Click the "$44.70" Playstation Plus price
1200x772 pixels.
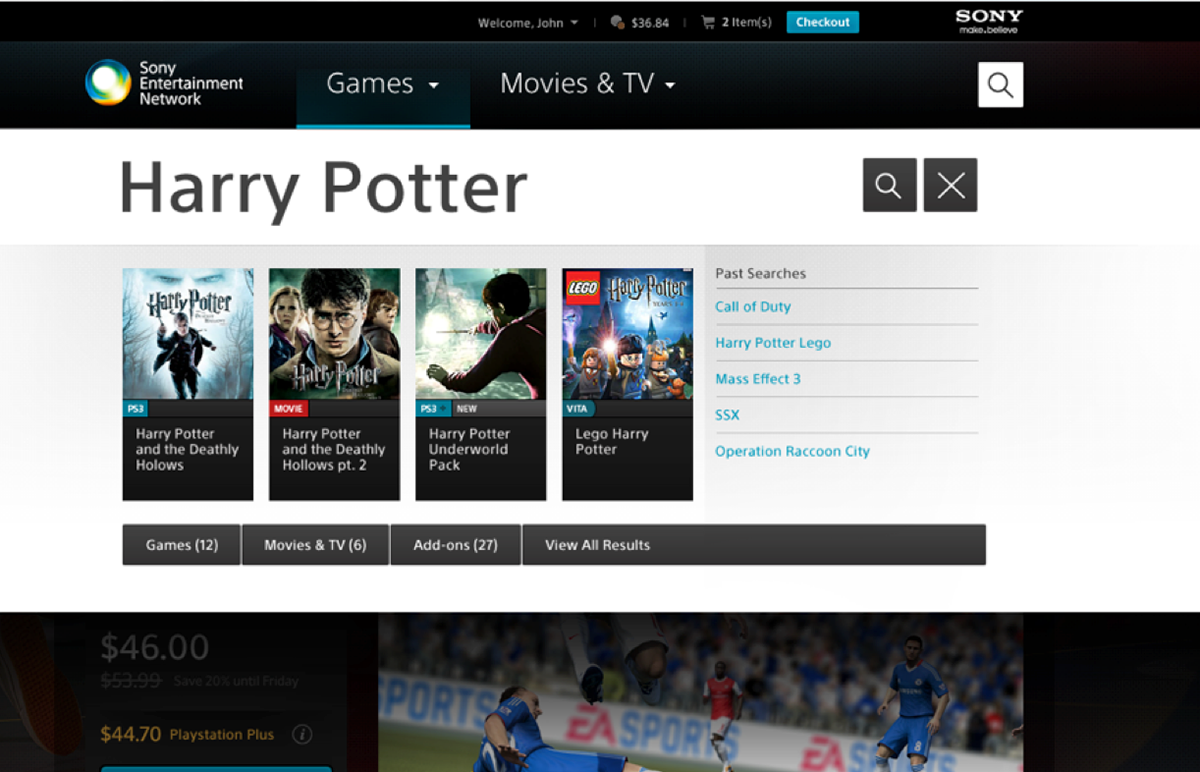(x=131, y=734)
